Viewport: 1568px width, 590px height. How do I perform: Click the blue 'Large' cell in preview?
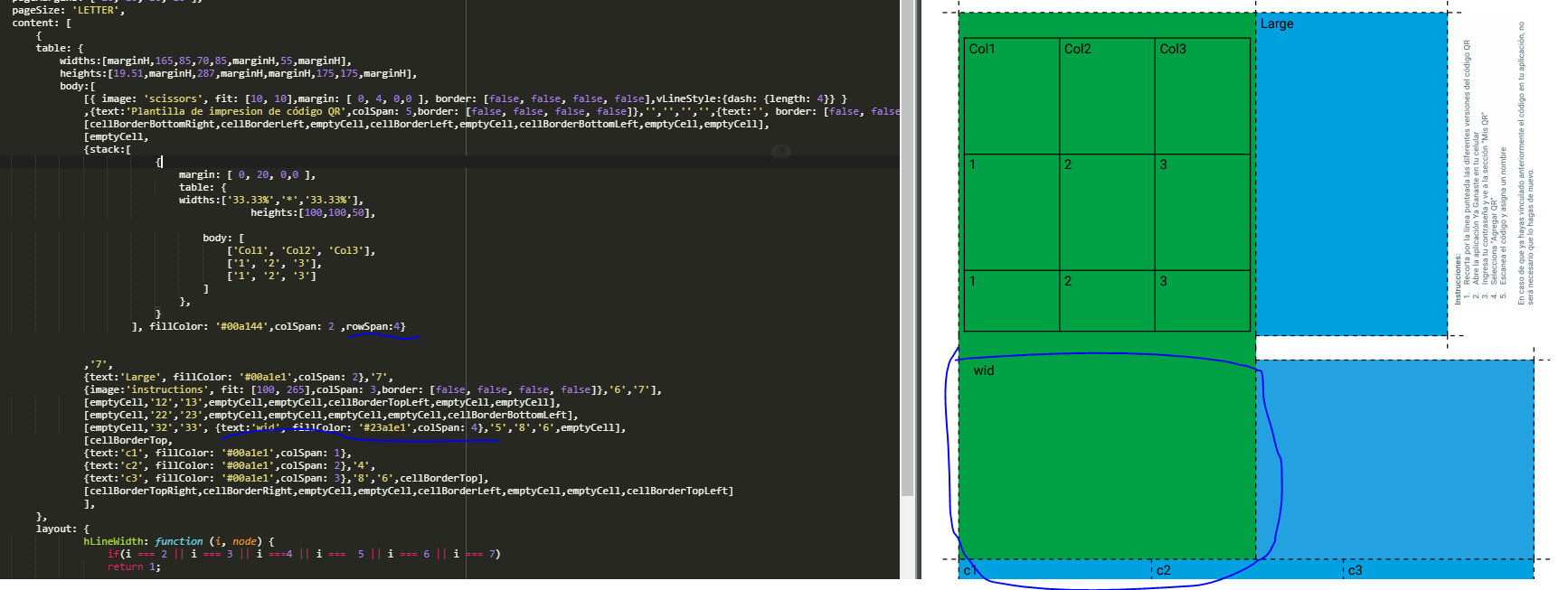[x=1352, y=174]
